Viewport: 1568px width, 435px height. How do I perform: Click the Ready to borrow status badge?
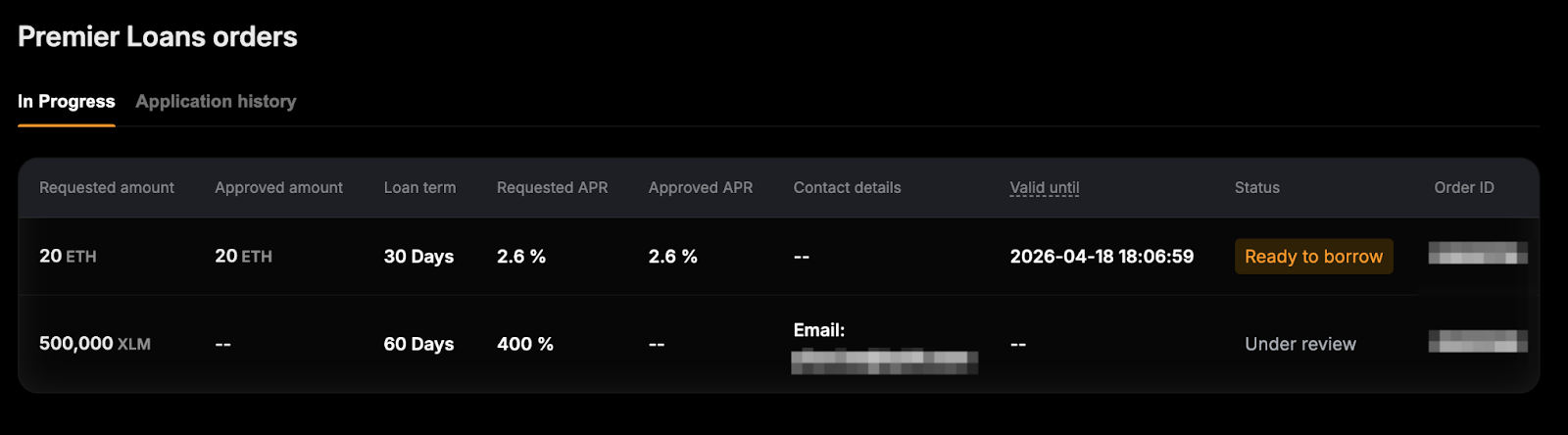tap(1313, 257)
